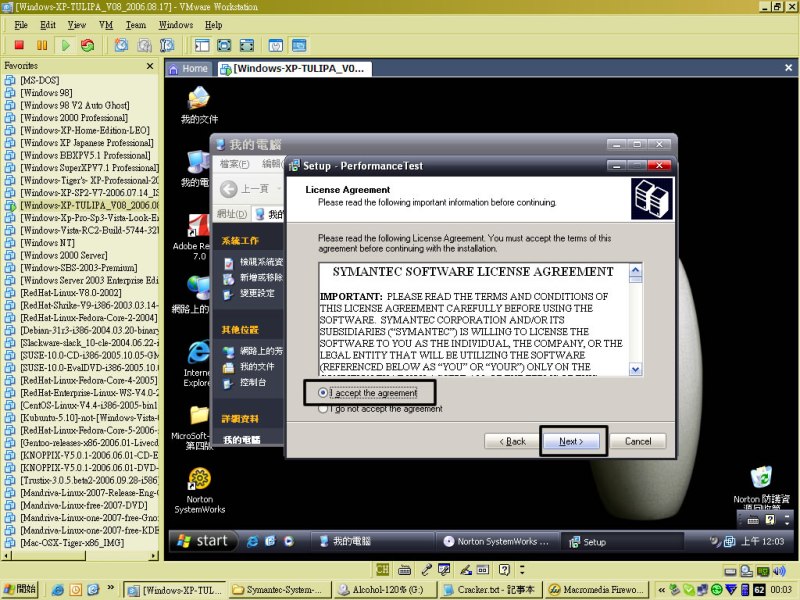Click the Next button in Setup
The image size is (800, 600).
click(570, 441)
